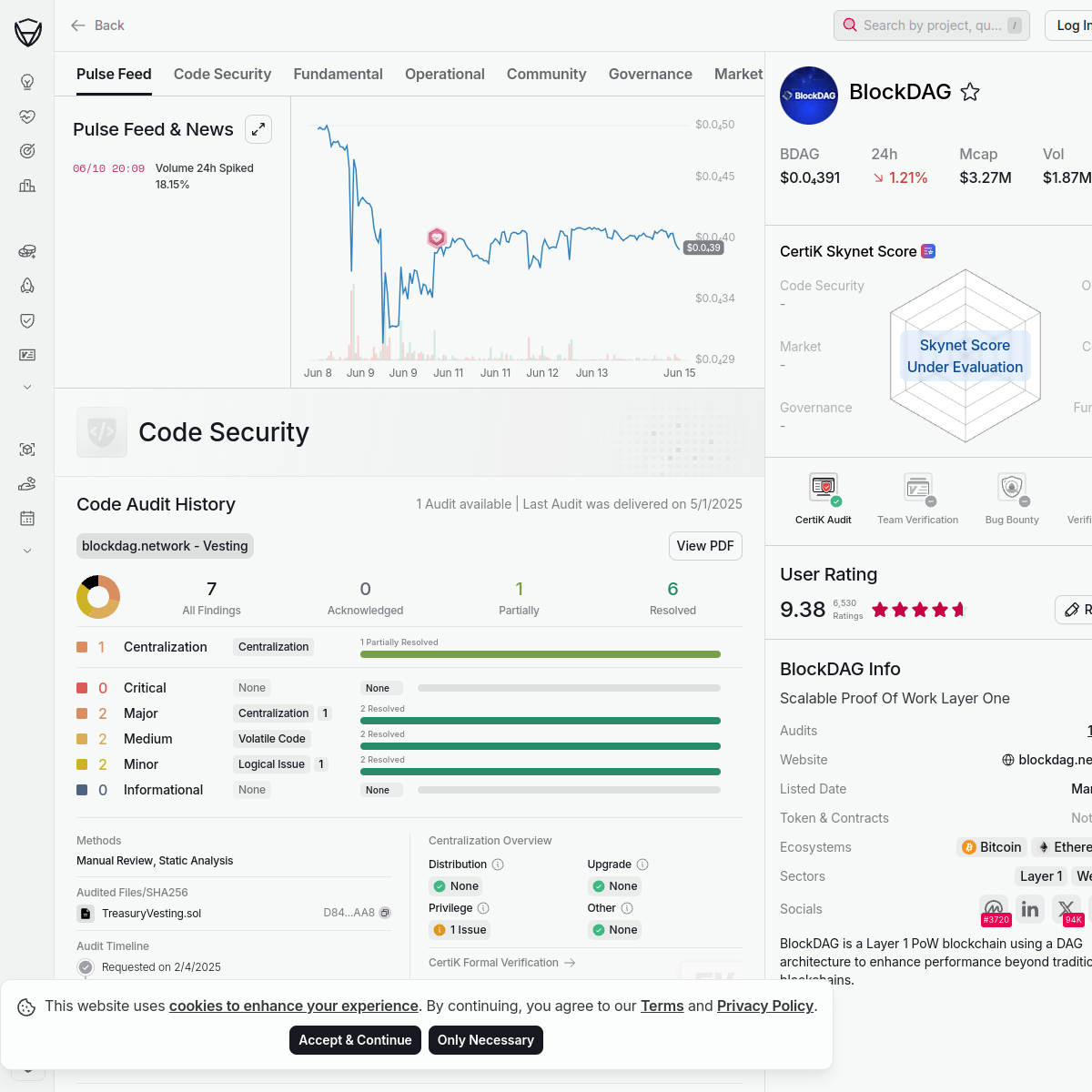Select the Team Verification badge
The image size is (1092, 1092).
tap(917, 499)
